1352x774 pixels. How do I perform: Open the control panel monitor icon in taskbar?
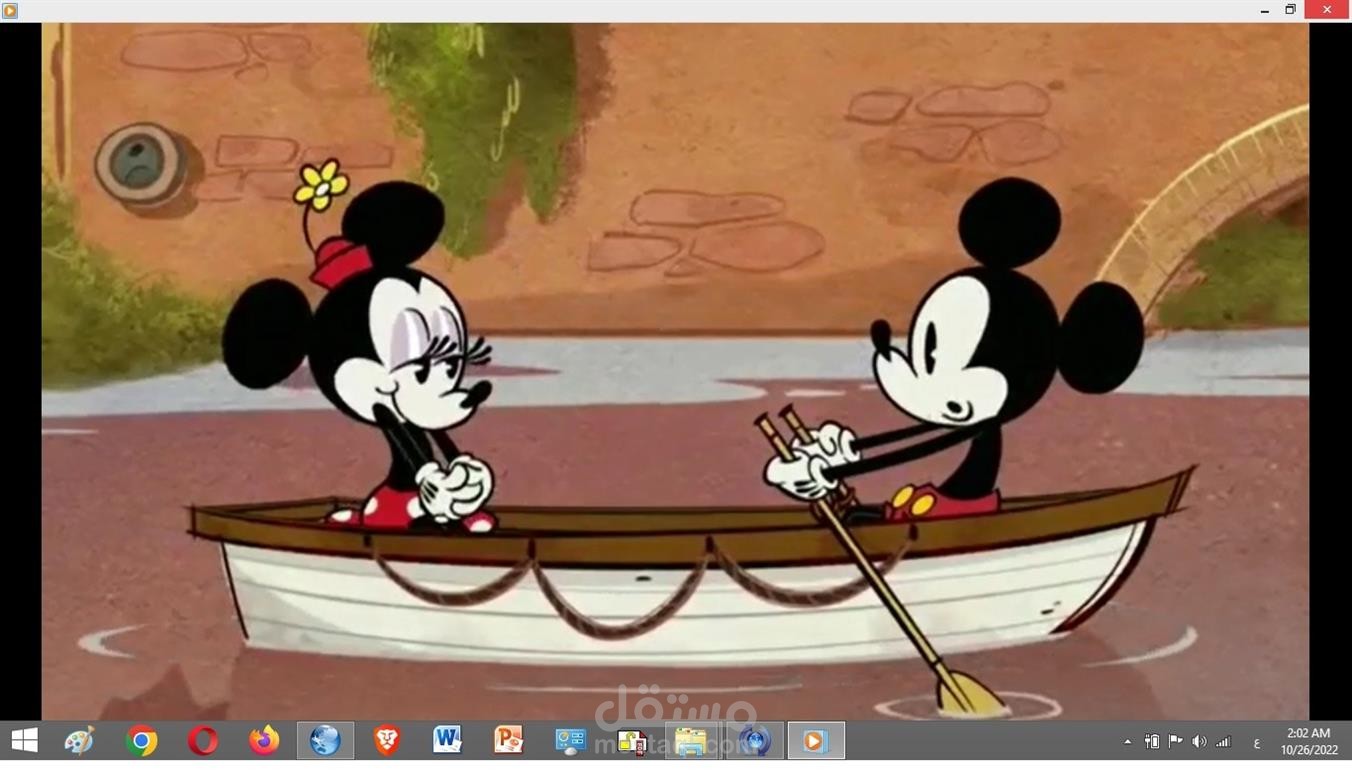pos(570,741)
